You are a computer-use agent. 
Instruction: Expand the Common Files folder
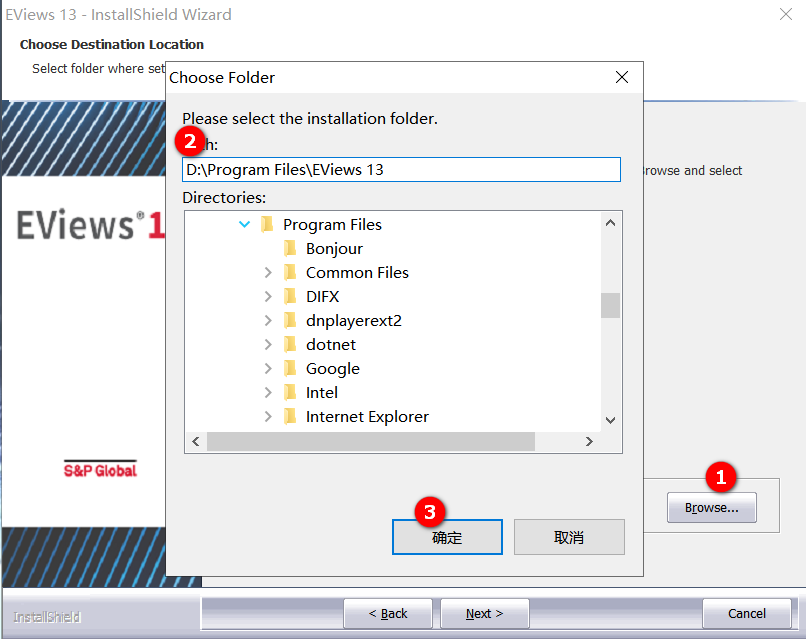point(268,272)
